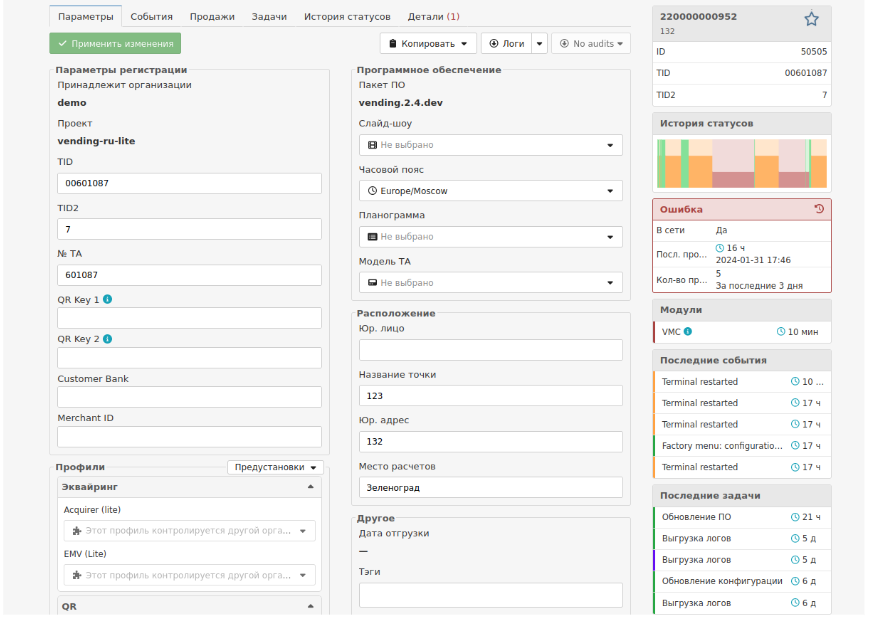Image resolution: width=870 pixels, height=617 pixels.
Task: Click the icon in Планограмма field
Action: coord(372,236)
